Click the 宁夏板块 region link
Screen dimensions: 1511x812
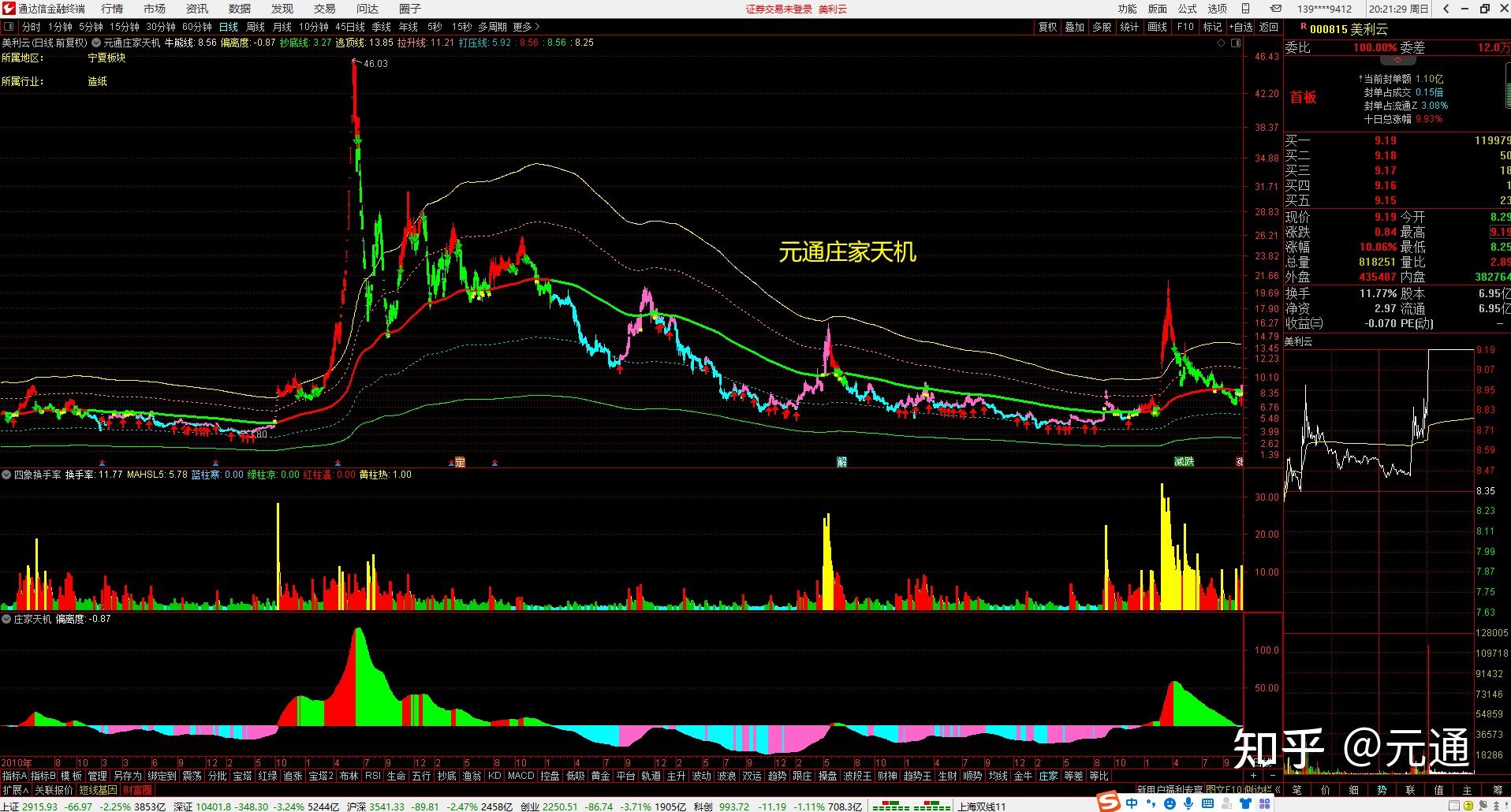[x=106, y=58]
